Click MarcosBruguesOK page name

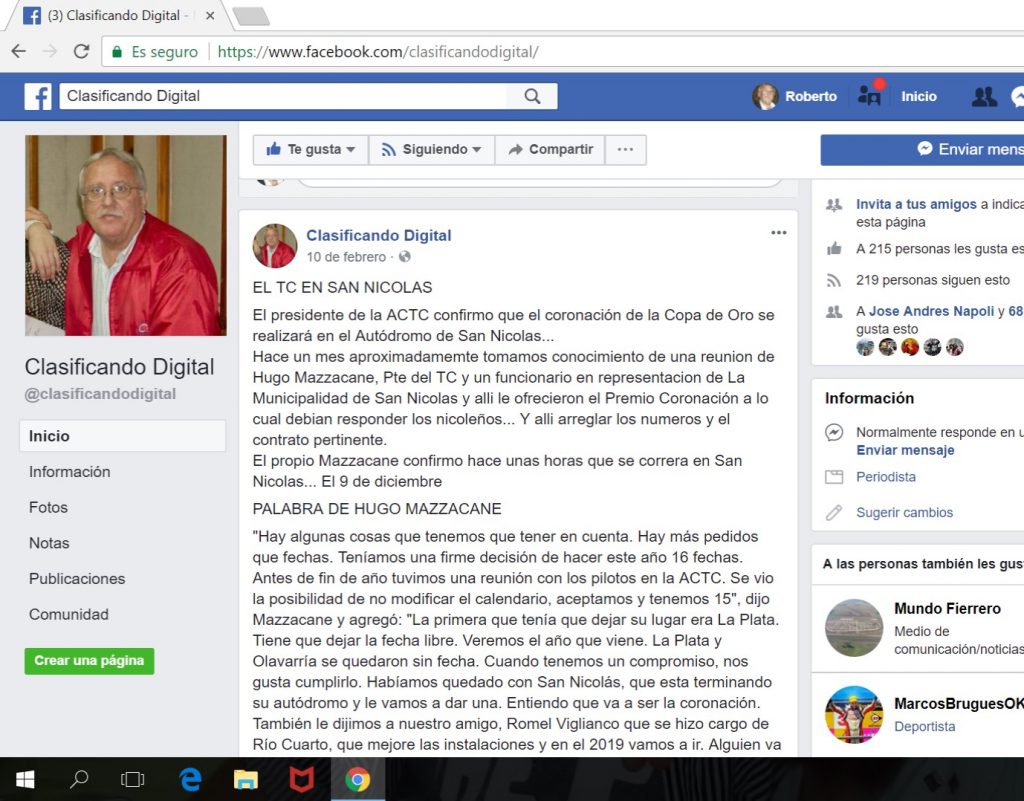[959, 704]
